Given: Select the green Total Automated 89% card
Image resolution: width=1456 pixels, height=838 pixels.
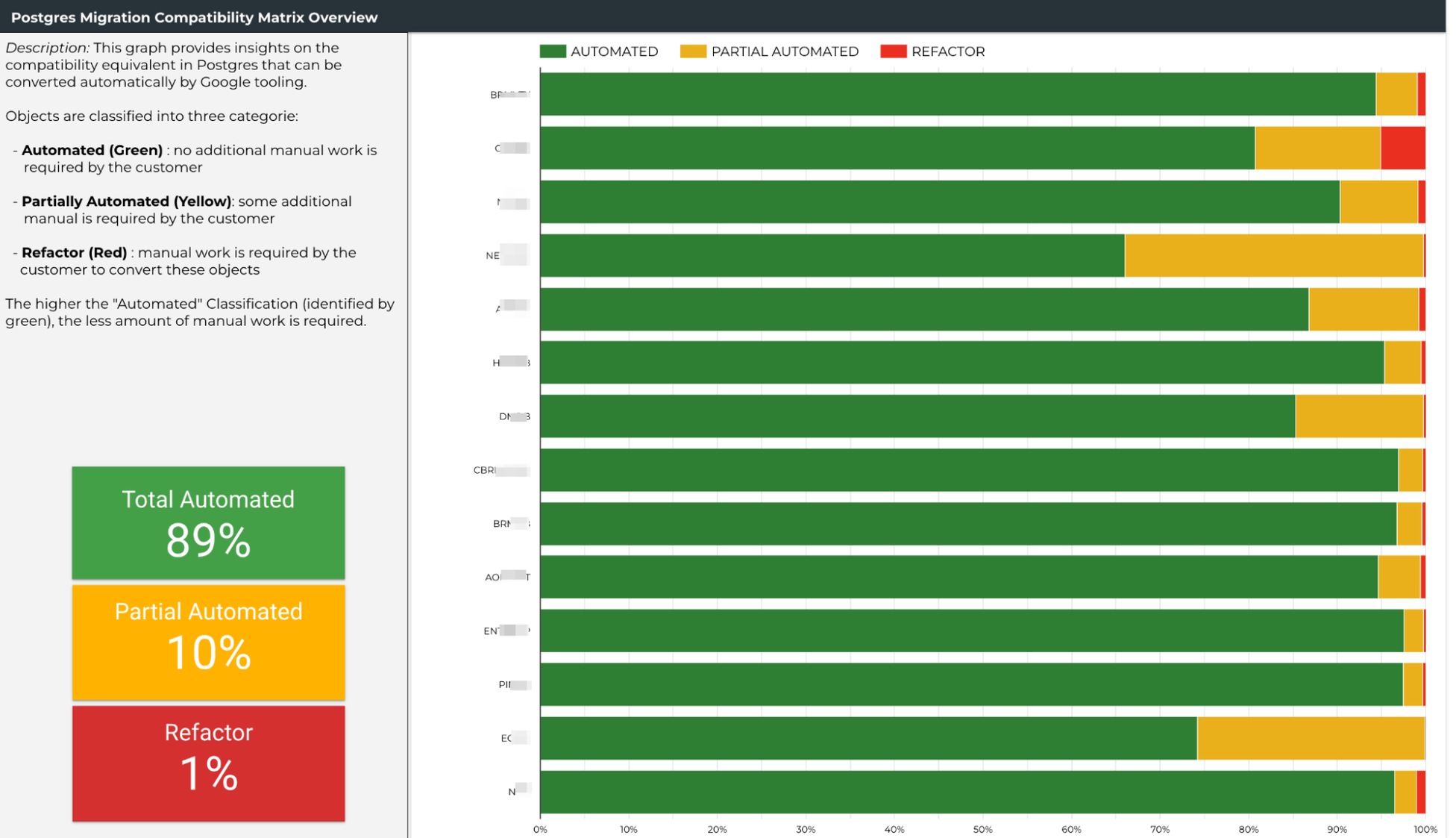Looking at the screenshot, I should pyautogui.click(x=208, y=522).
